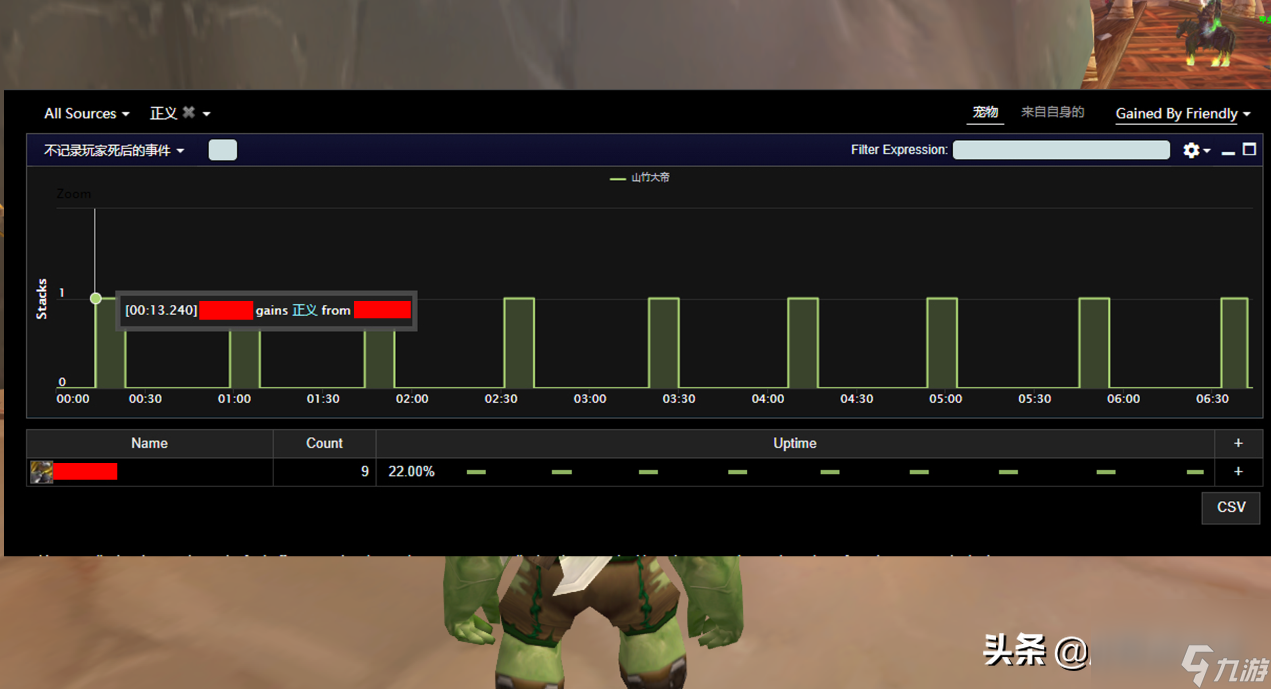Click the 03:00 label on the time axis
This screenshot has width=1271, height=689.
click(x=590, y=399)
